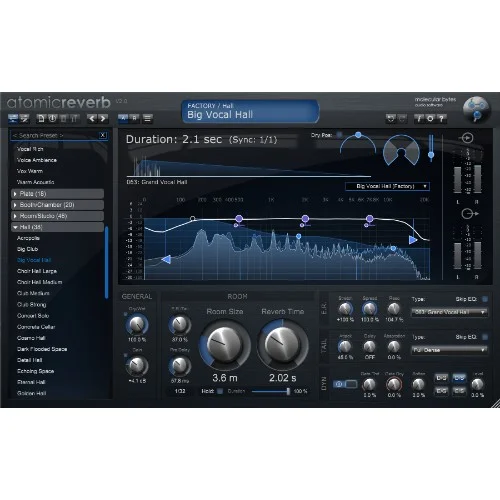This screenshot has height=500, width=500.
Task: Click the preset list scrollbar
Action: pyautogui.click(x=107, y=262)
